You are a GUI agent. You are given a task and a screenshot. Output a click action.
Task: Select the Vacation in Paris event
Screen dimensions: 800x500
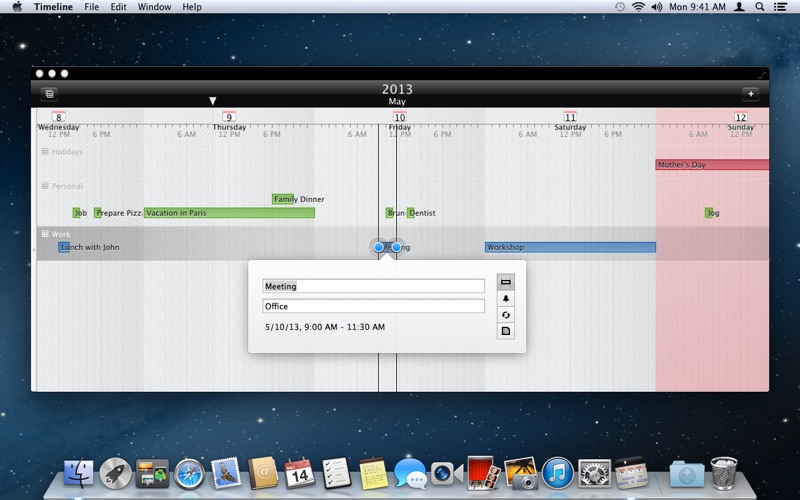(x=229, y=213)
